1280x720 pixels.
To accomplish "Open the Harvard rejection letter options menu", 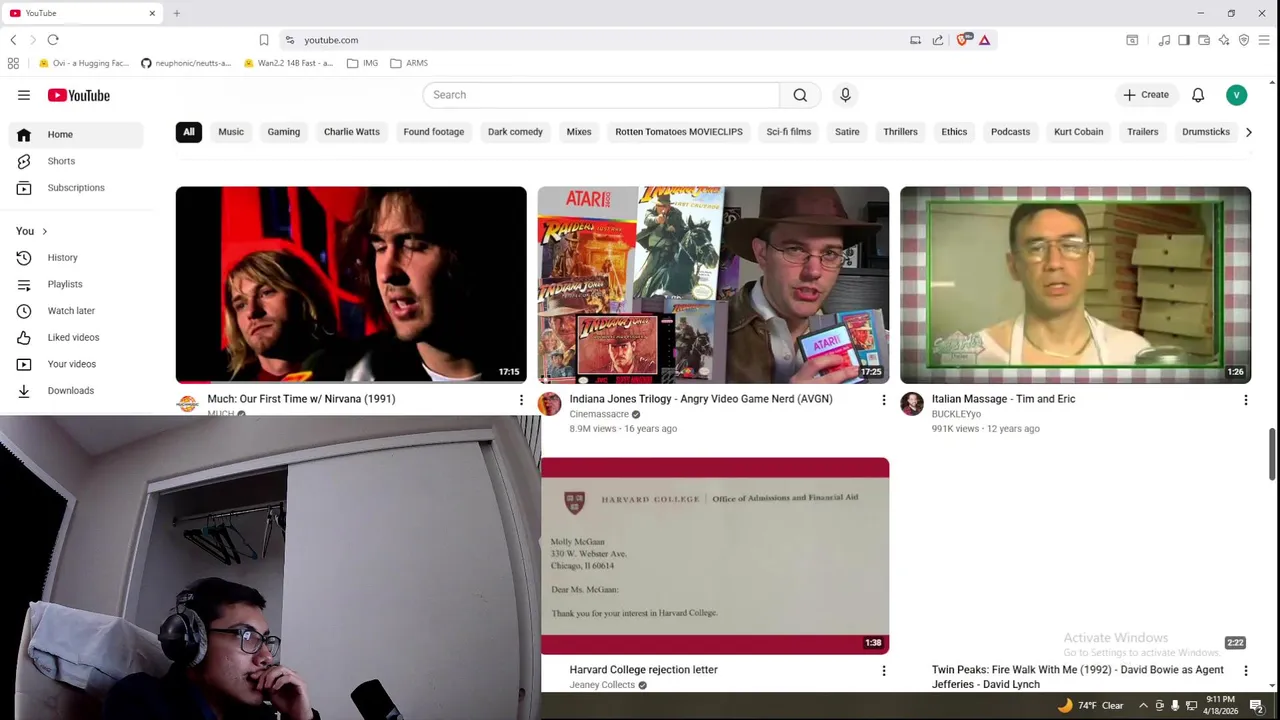I will point(883,670).
